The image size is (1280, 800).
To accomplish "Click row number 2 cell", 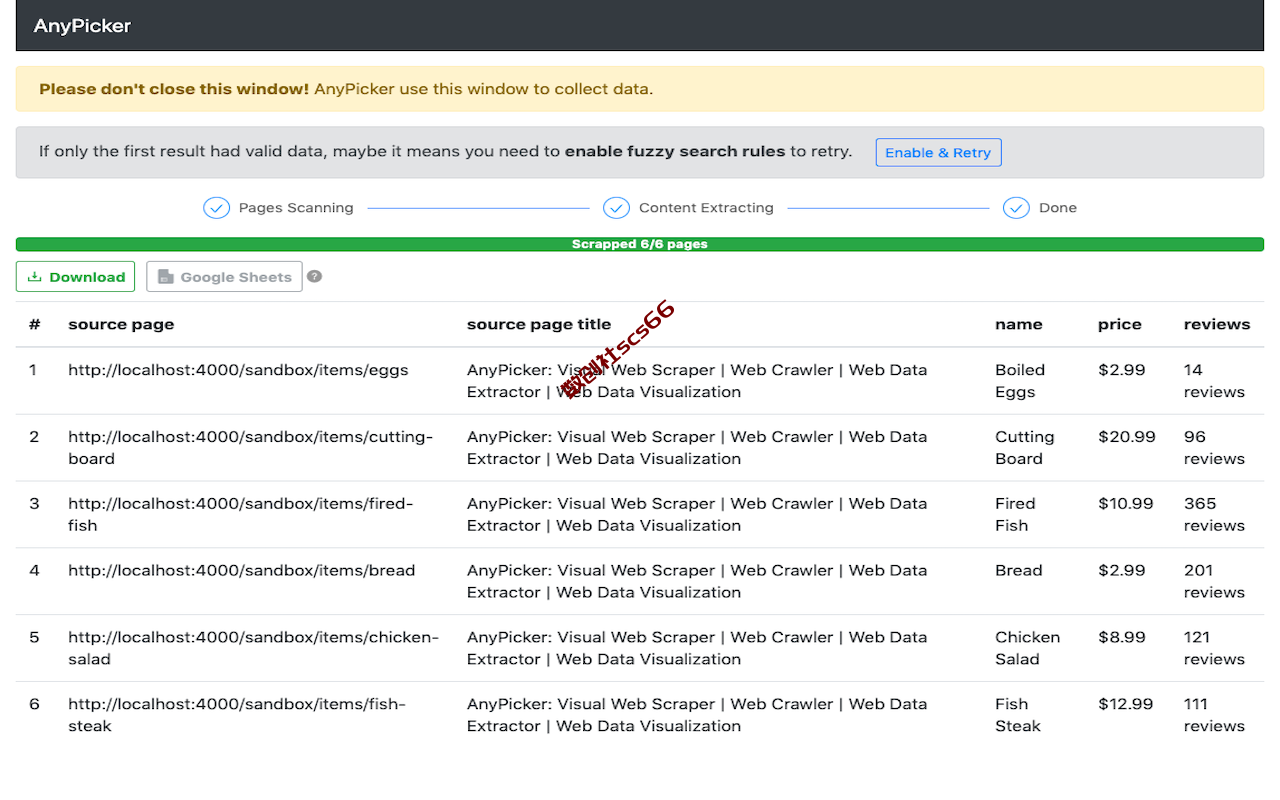I will 34,437.
